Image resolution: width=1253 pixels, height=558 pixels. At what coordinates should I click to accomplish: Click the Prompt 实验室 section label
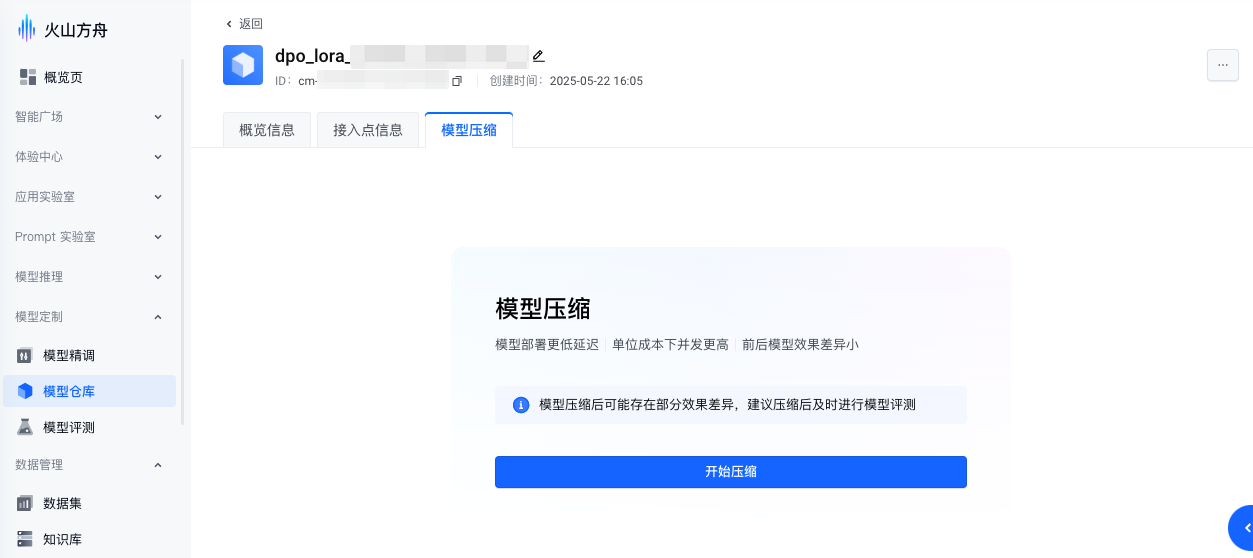[x=55, y=237]
